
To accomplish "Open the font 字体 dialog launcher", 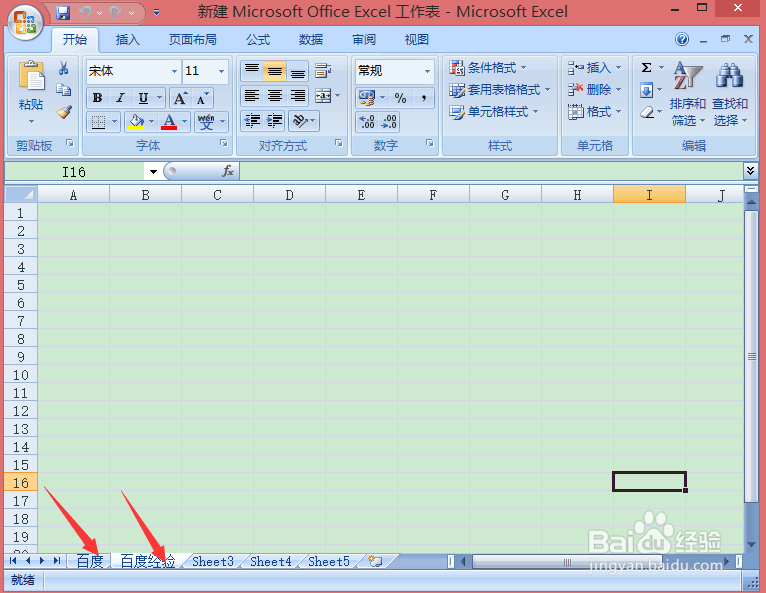I will point(224,143).
